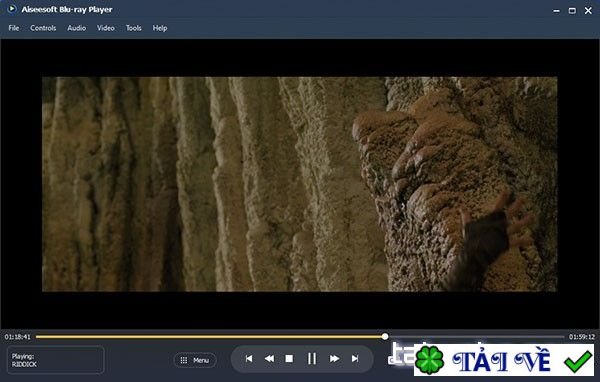The width and height of the screenshot is (600, 382).
Task: Maximize the Blu-ray Player window
Action: [572, 11]
